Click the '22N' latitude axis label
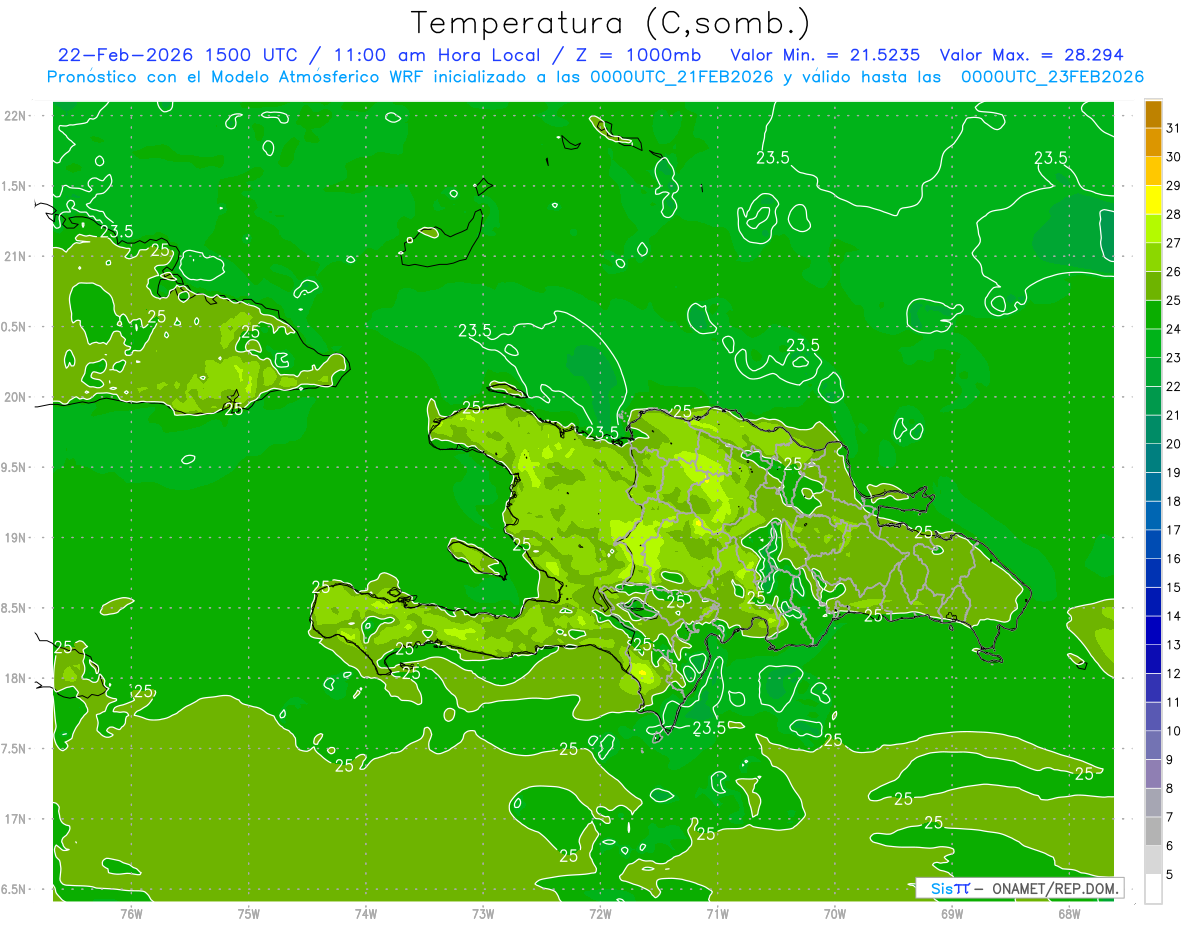1200x927 pixels. coord(16,116)
